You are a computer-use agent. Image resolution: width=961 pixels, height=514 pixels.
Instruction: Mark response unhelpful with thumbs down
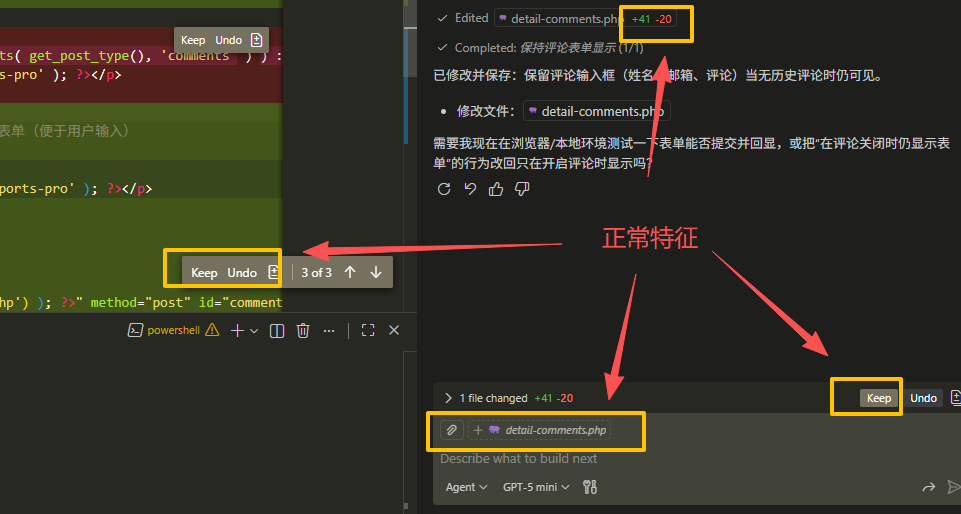tap(522, 189)
